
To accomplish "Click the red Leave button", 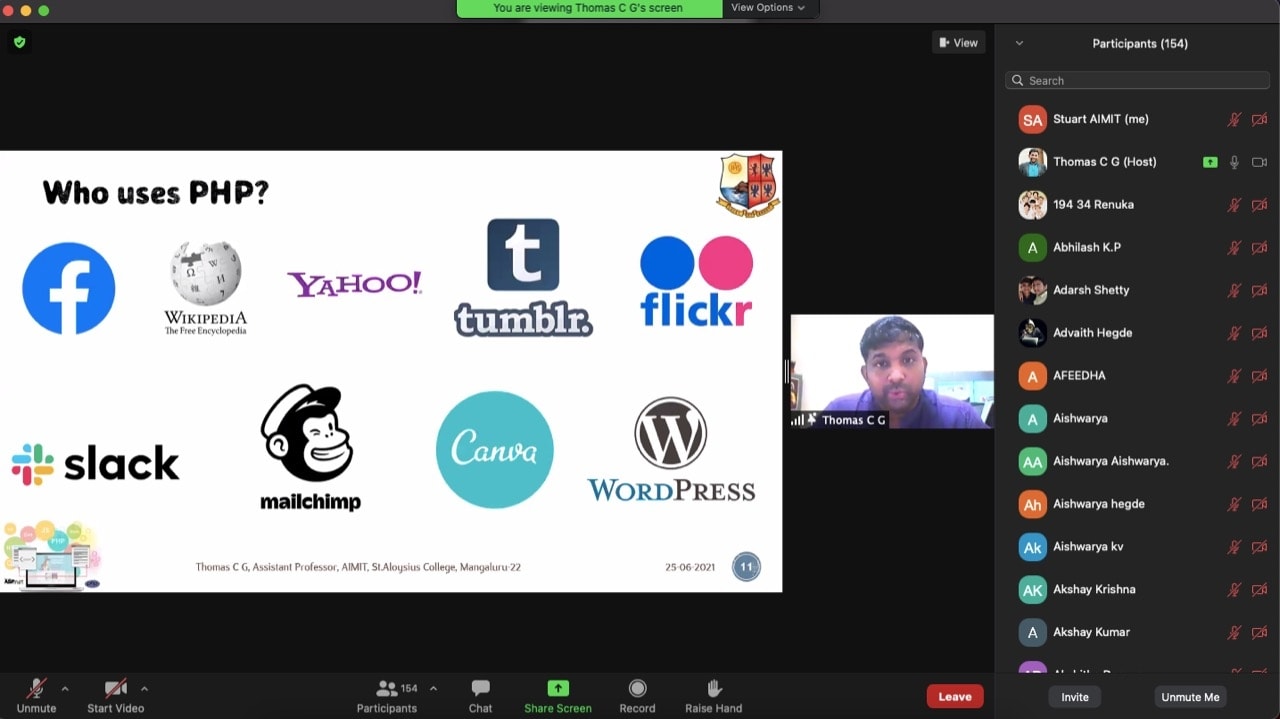I will coord(955,696).
